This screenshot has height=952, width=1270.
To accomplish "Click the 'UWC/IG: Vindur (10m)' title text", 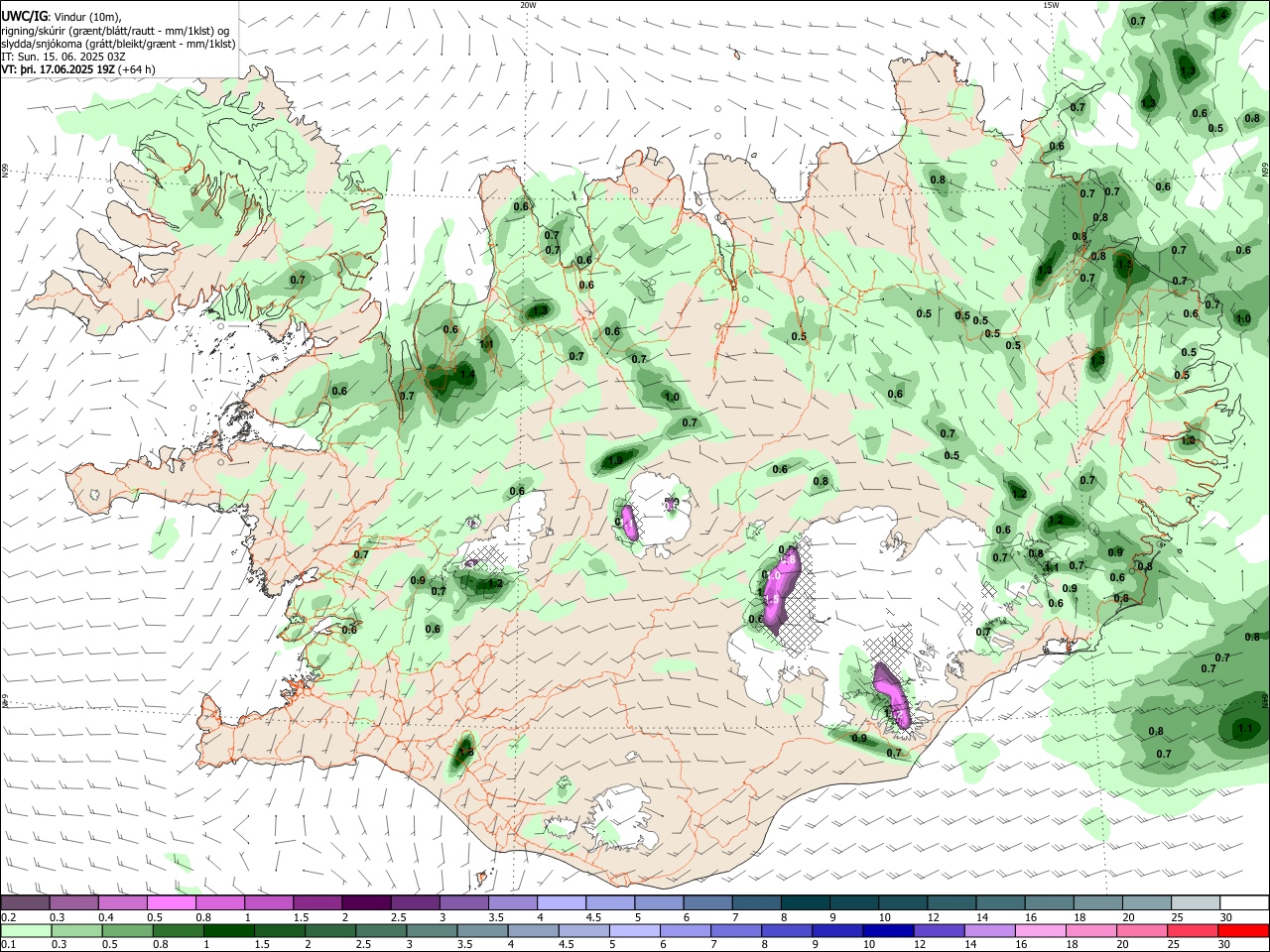I will (x=62, y=17).
